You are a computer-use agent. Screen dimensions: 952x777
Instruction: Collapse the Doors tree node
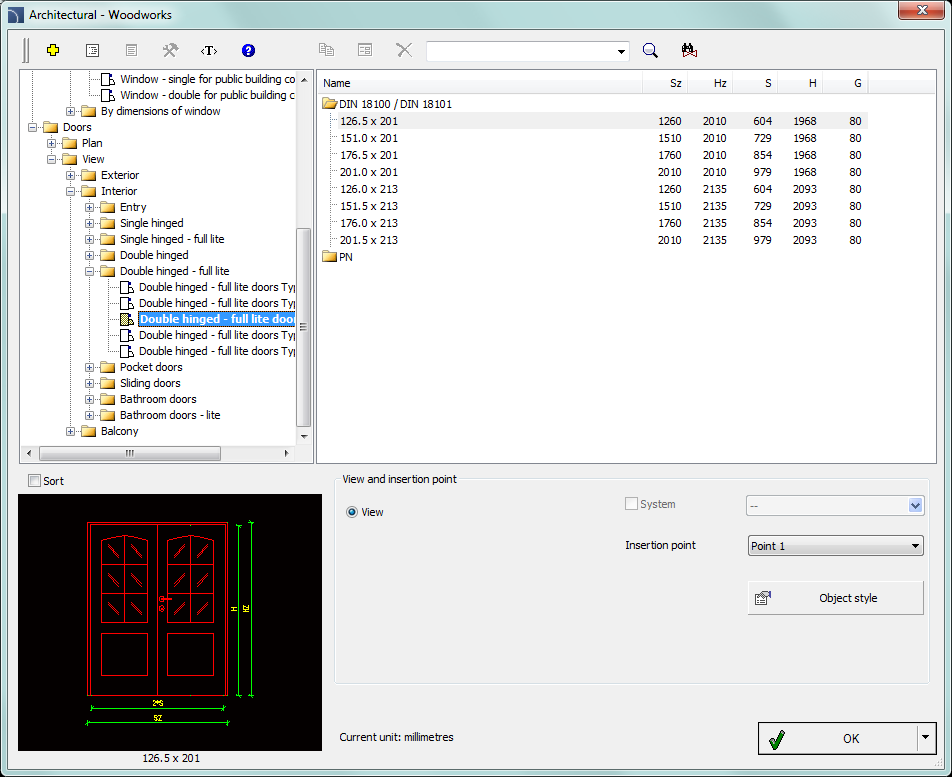[x=32, y=127]
